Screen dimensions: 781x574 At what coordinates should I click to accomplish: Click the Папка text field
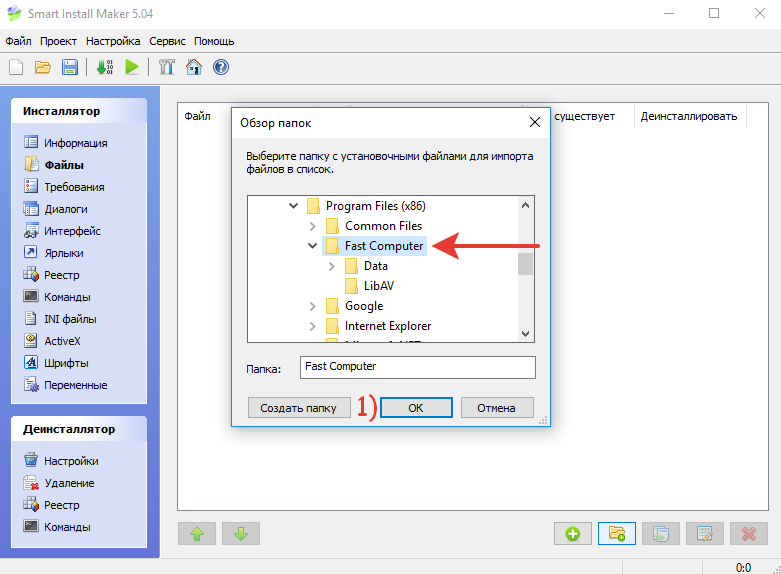point(418,367)
